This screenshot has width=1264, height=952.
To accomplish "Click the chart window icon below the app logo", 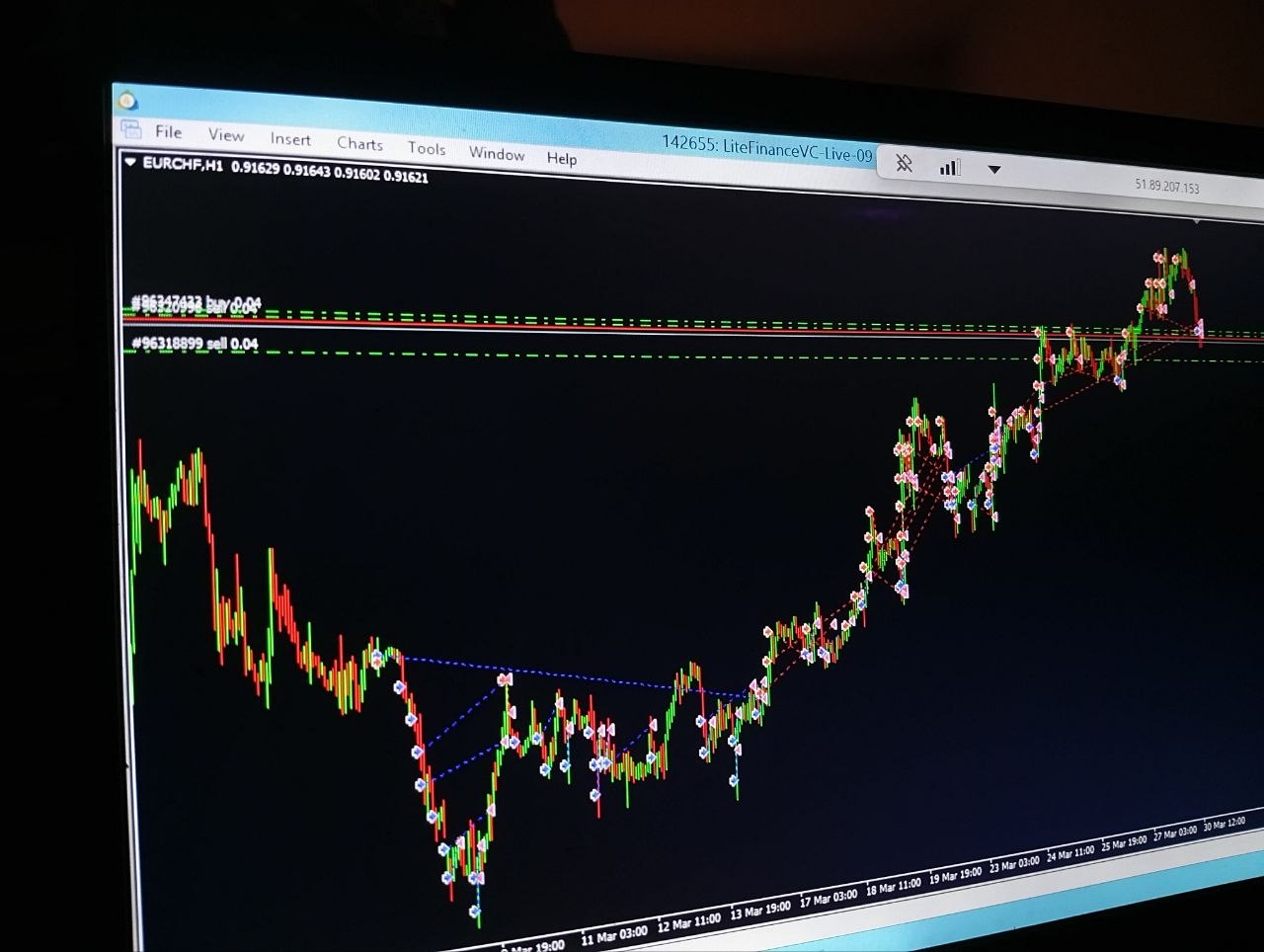I will (129, 128).
